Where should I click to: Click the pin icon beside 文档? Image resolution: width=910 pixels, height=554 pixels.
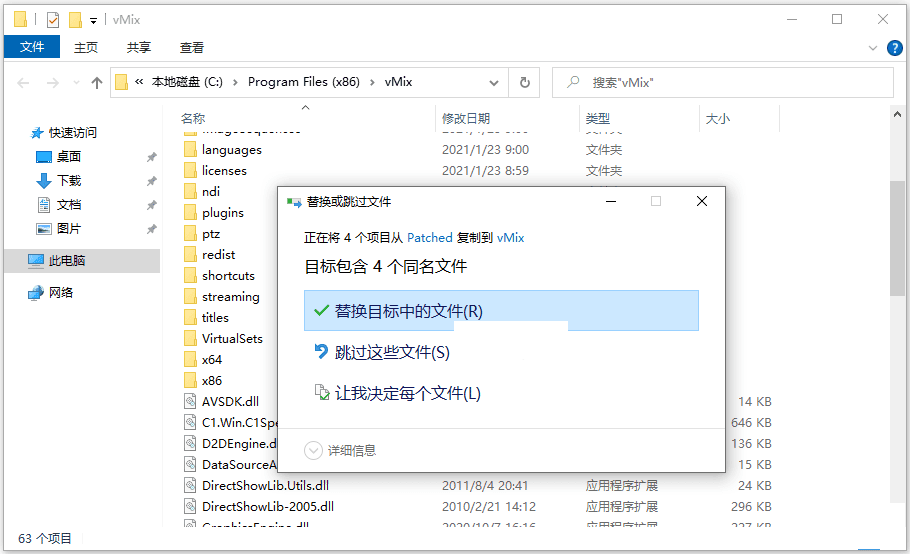[x=151, y=205]
